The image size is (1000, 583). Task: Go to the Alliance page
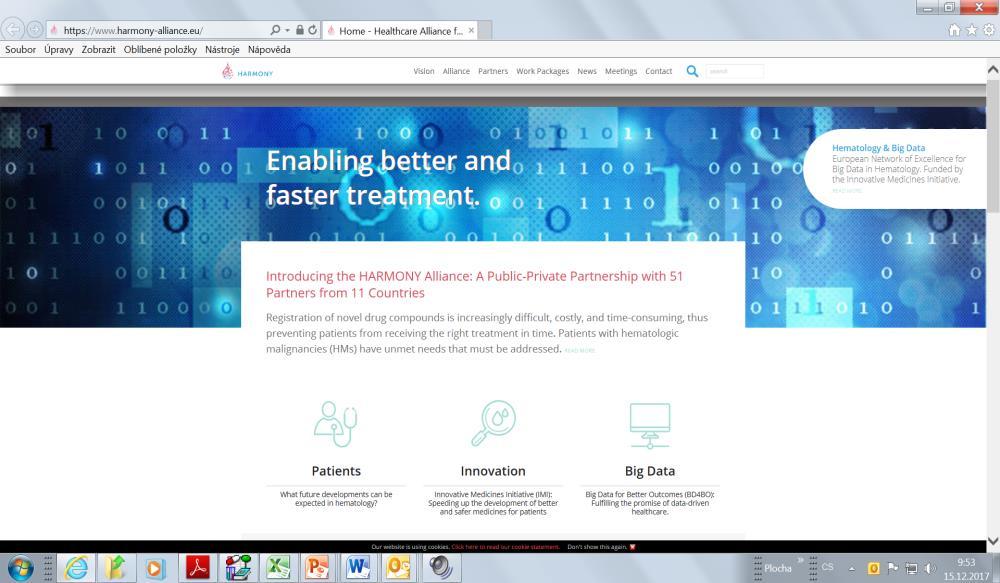pyautogui.click(x=456, y=71)
